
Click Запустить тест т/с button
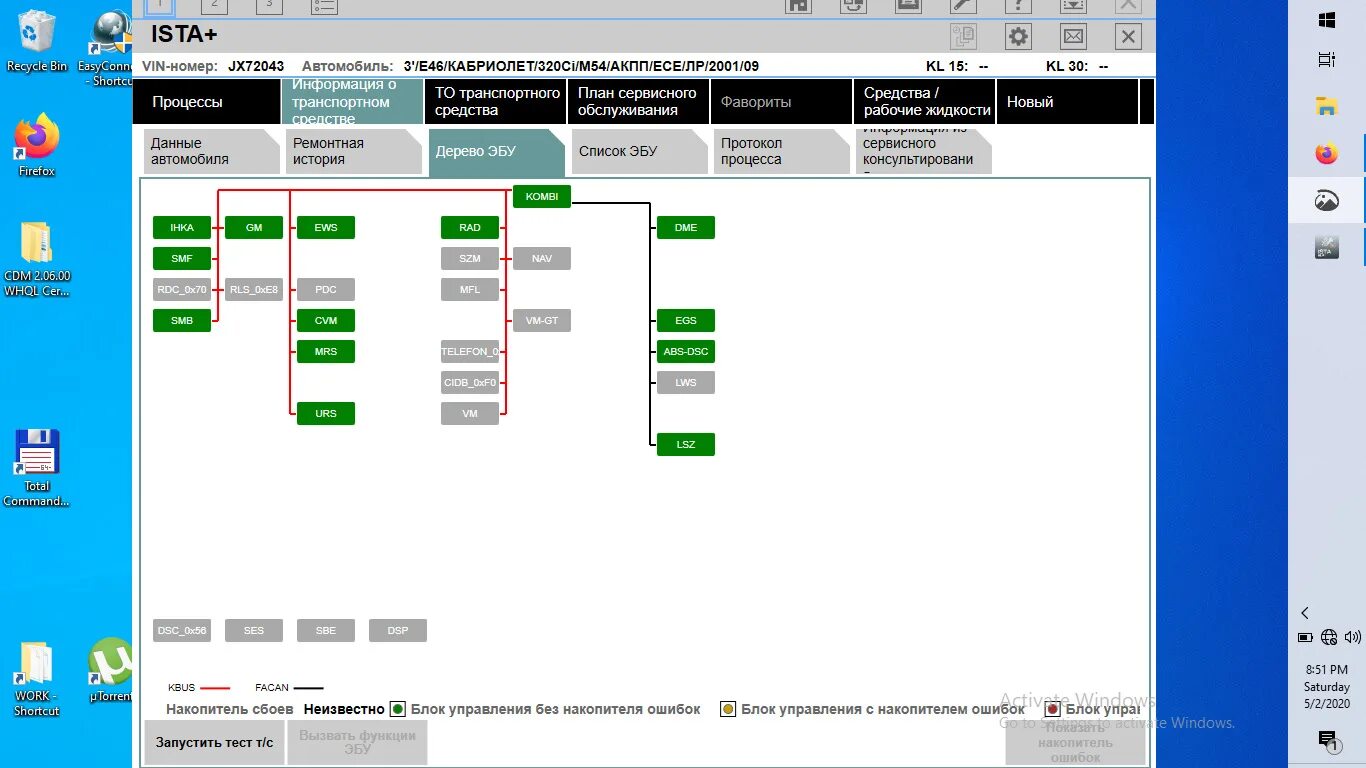coord(214,743)
